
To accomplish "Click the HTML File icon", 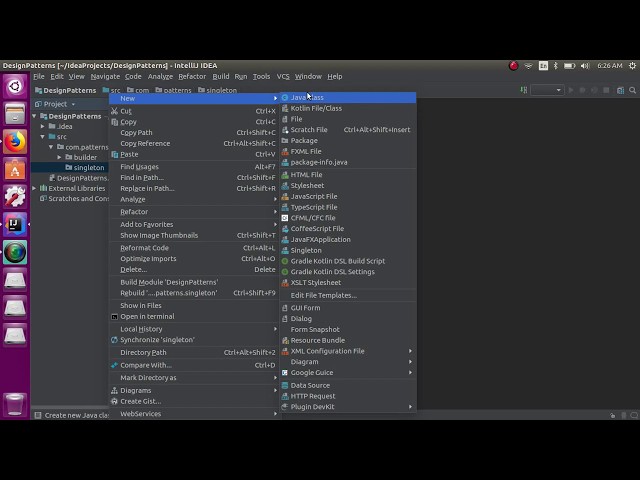I will 285,175.
